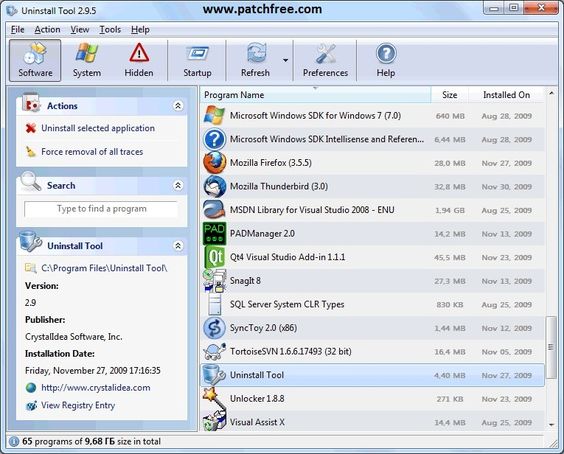Click the program list scrollbar thumb
Viewport: 564px width, 454px height.
click(551, 347)
